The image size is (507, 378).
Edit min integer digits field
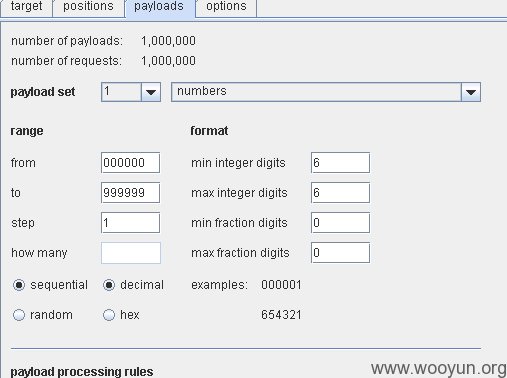click(x=340, y=163)
